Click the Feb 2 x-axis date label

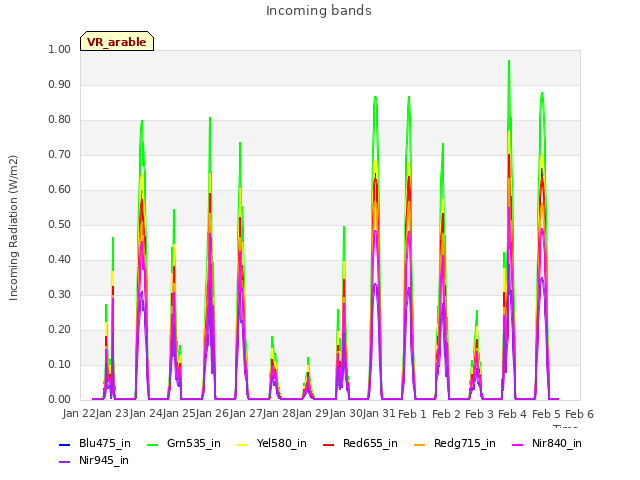tap(446, 414)
